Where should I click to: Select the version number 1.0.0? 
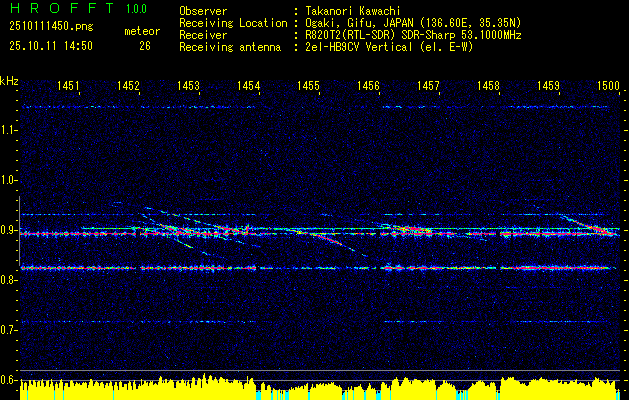[136, 9]
